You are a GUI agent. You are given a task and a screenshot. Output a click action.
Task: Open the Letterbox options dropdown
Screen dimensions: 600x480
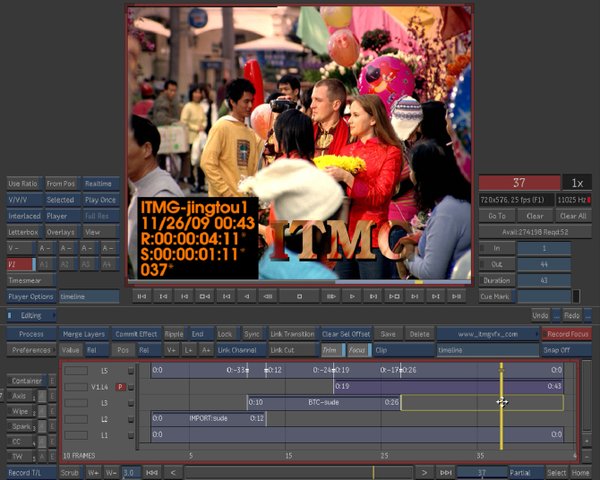[x=23, y=232]
